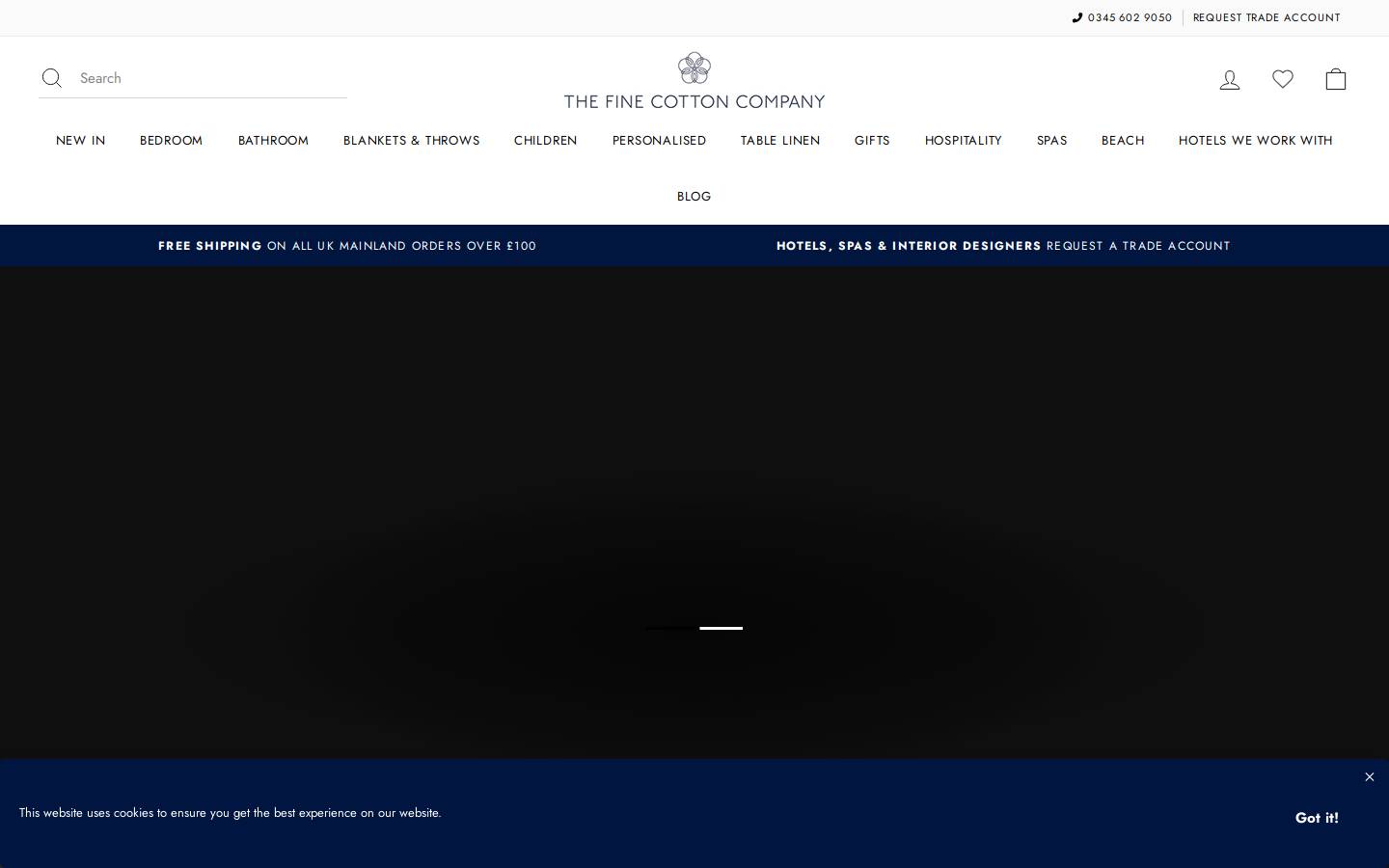Open Hotels We Work With menu

[1255, 140]
